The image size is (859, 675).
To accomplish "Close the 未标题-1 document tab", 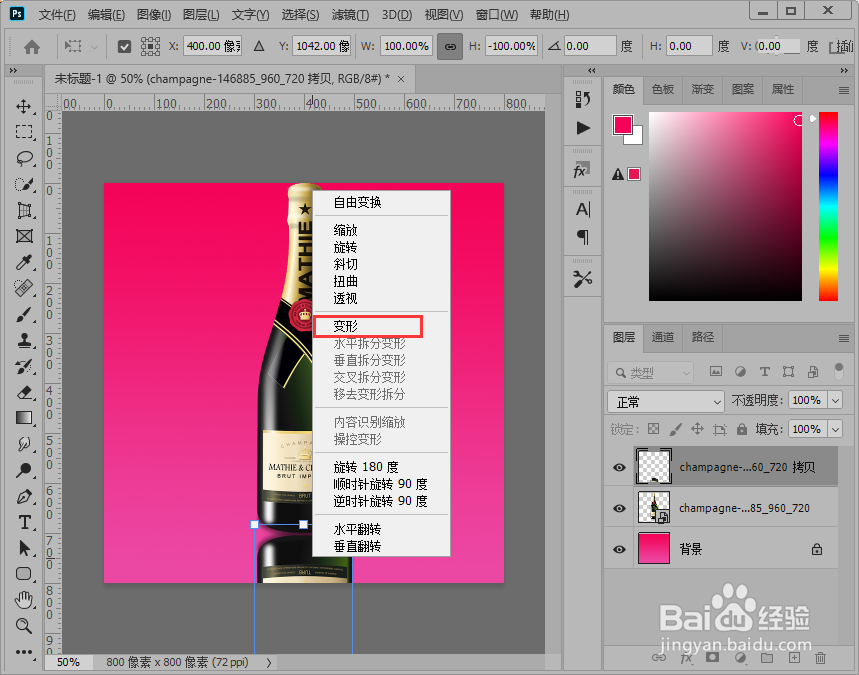I will point(401,79).
